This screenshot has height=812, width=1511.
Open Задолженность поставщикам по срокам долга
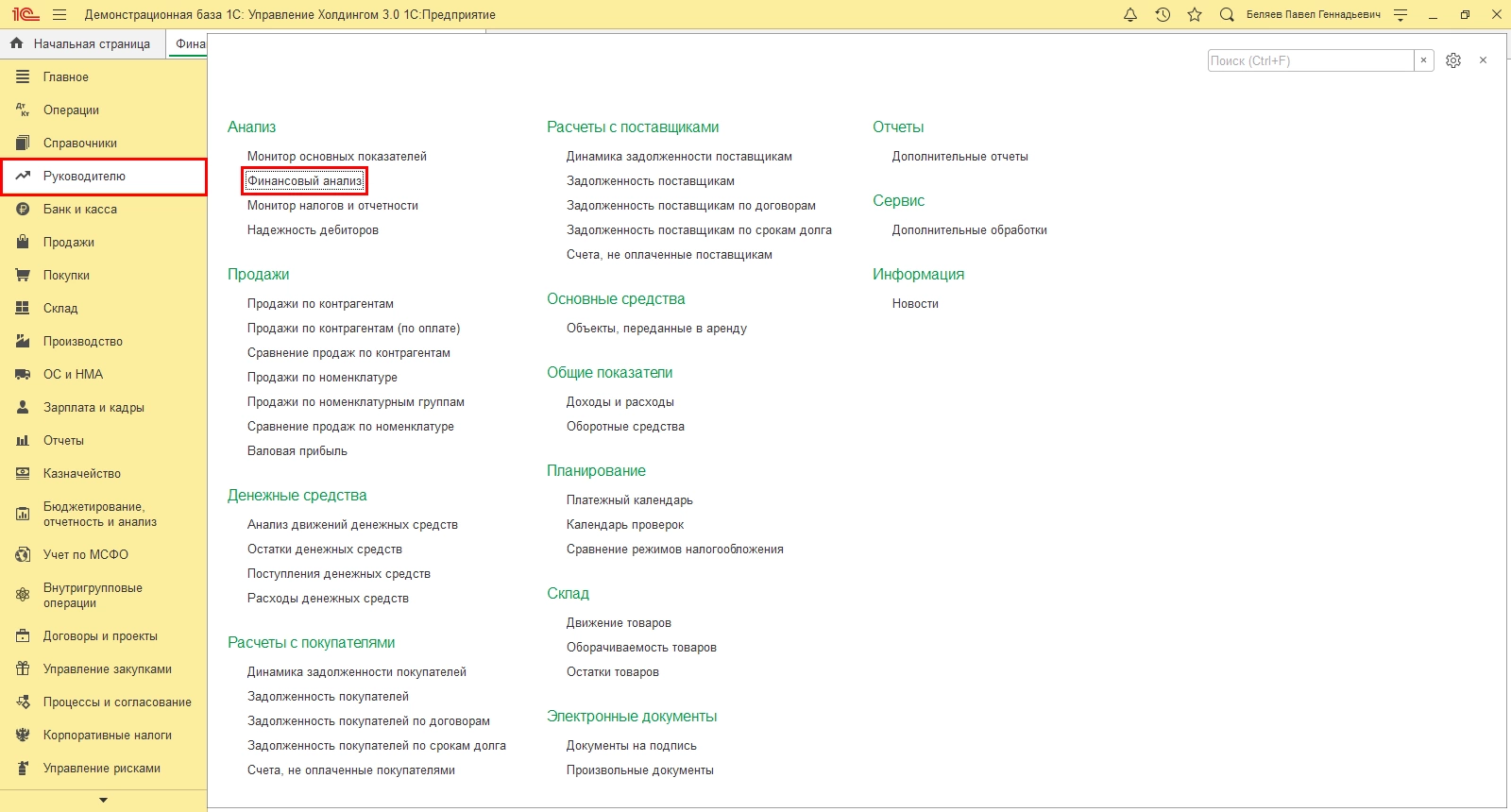click(x=699, y=229)
